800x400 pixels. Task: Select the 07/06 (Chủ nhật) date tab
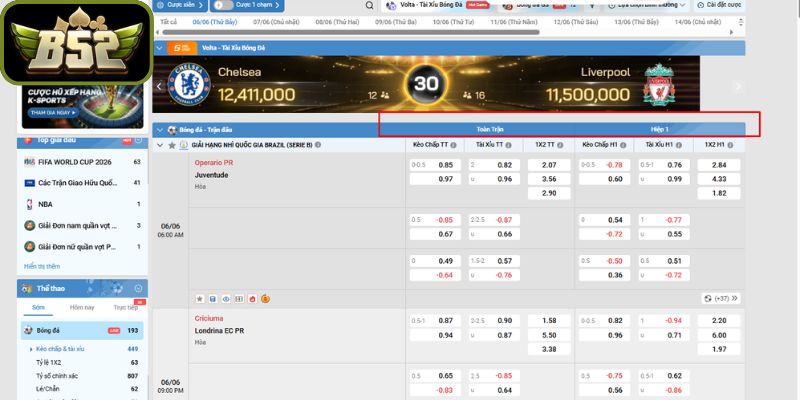click(277, 22)
